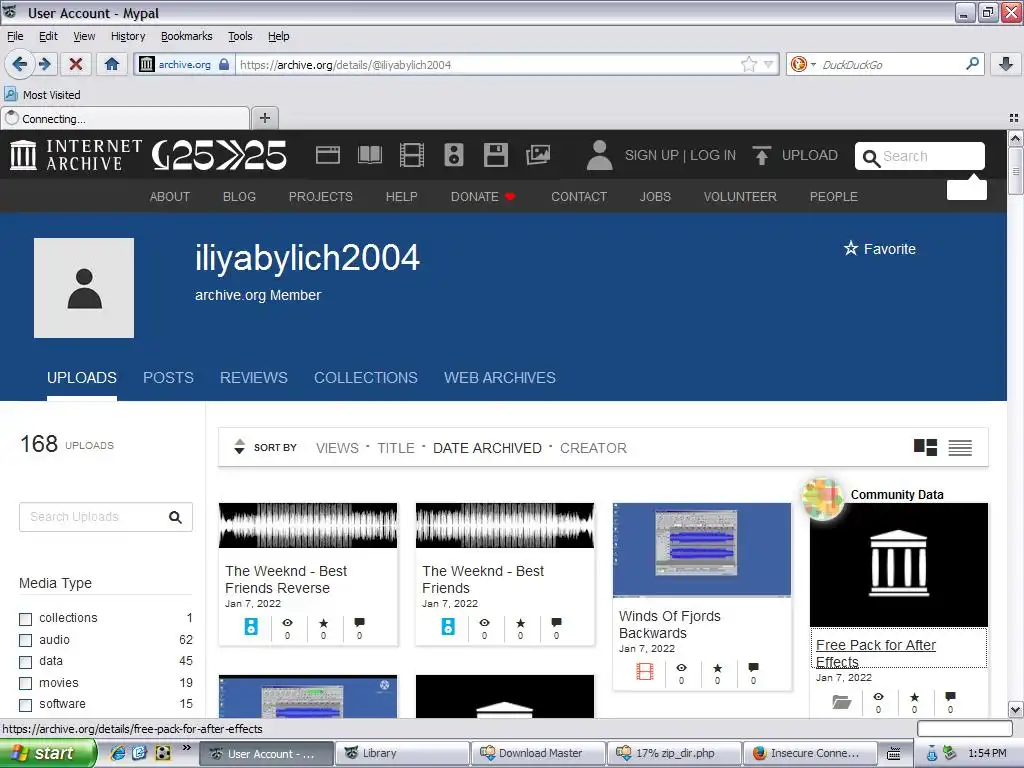Sort uploads by TITLE
1024x768 pixels.
point(396,448)
